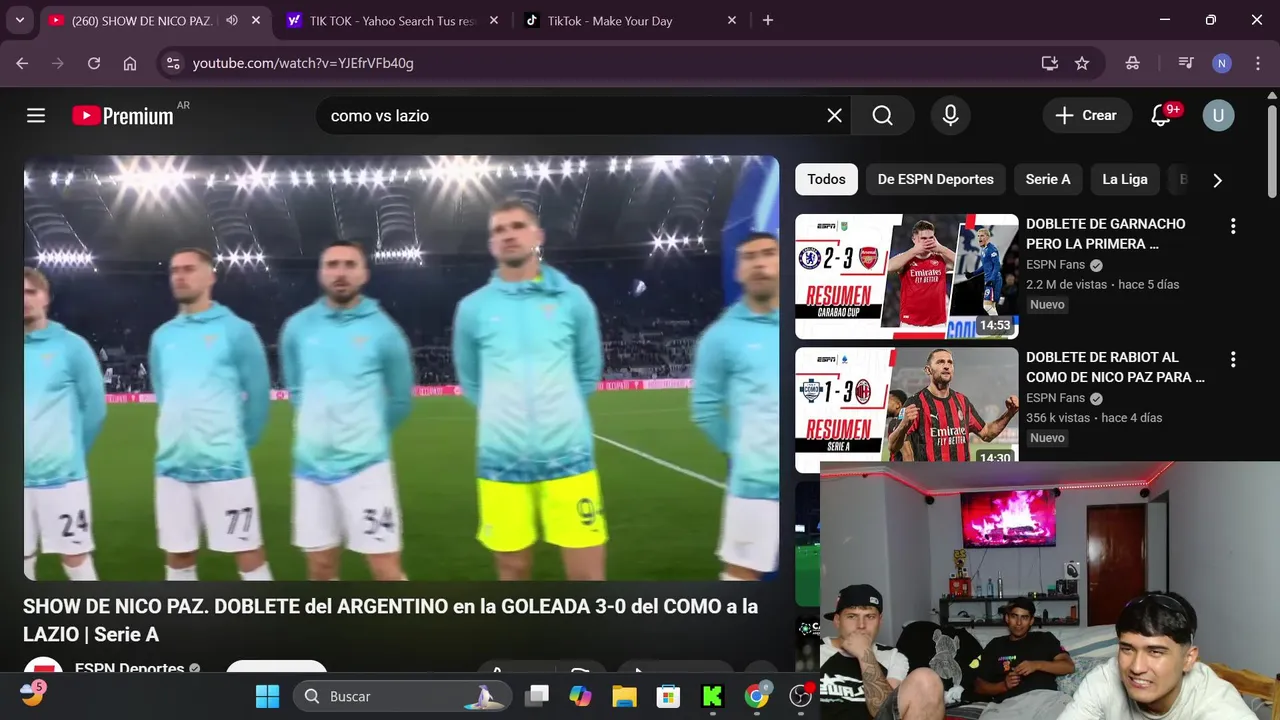The height and width of the screenshot is (720, 1280).
Task: Open the Chelsea 2-3 Arsenal resumen thumbnail
Action: point(907,276)
